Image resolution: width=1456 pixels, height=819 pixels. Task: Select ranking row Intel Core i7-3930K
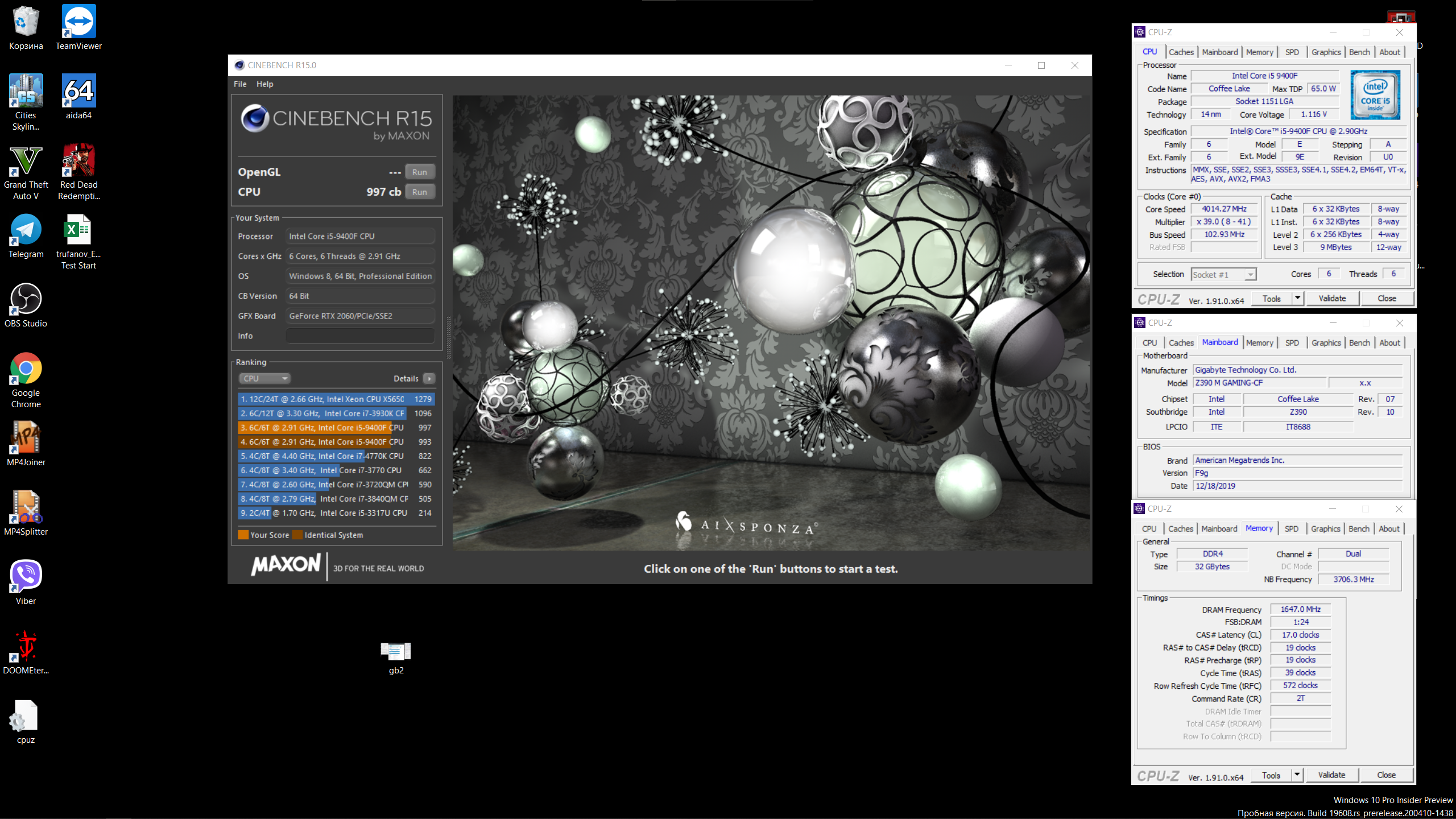(x=336, y=413)
